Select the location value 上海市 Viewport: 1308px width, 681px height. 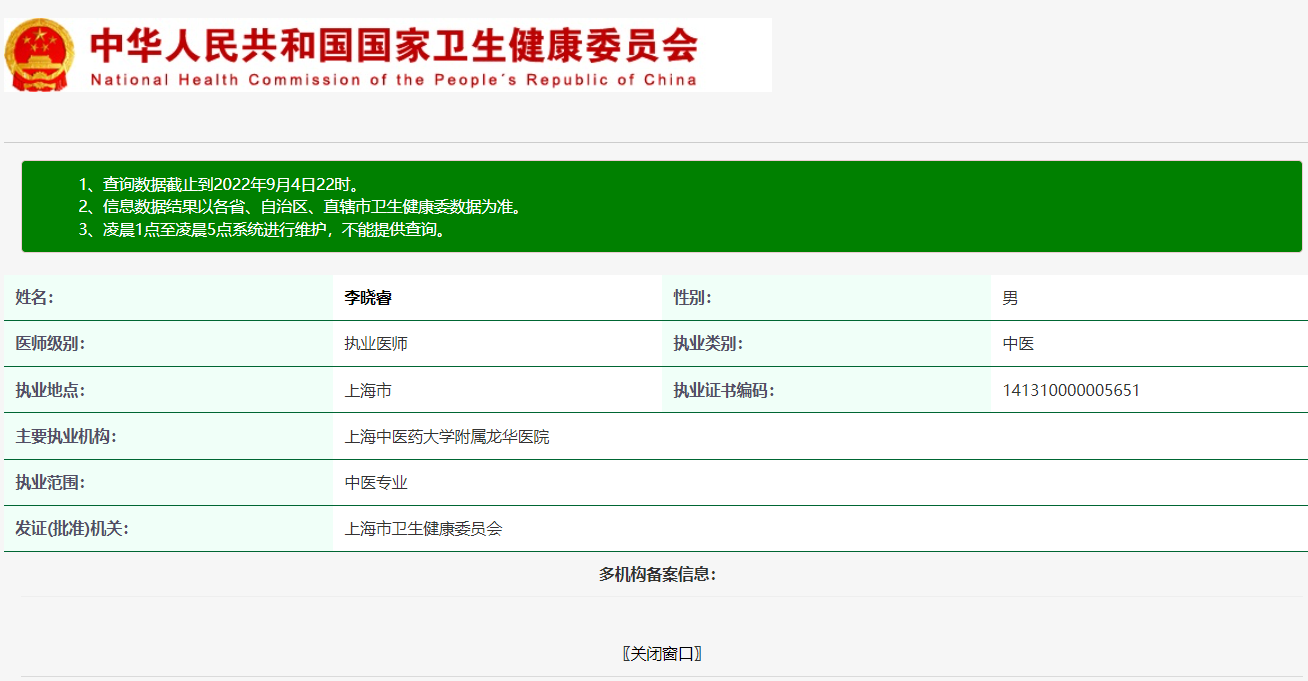368,390
